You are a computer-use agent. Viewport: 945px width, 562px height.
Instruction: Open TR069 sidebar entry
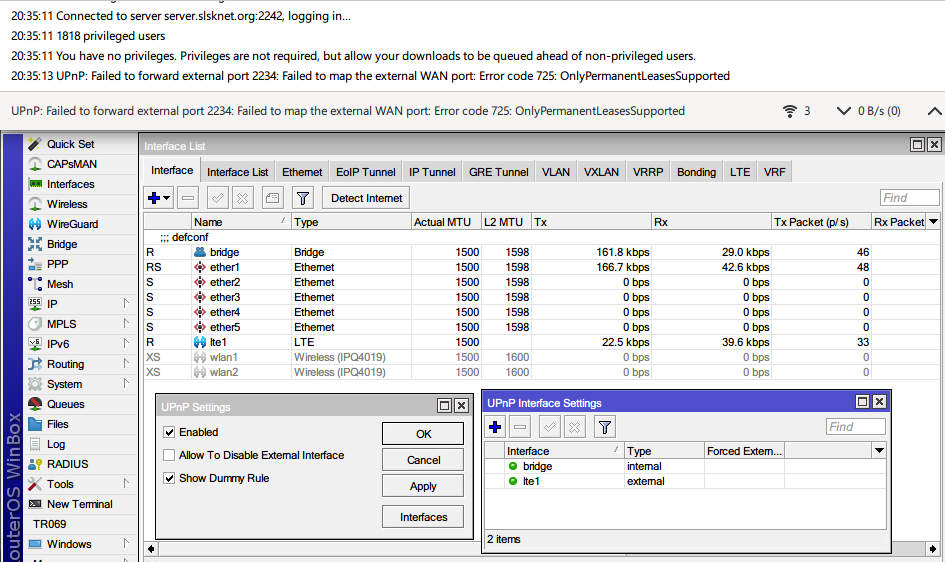(x=49, y=524)
